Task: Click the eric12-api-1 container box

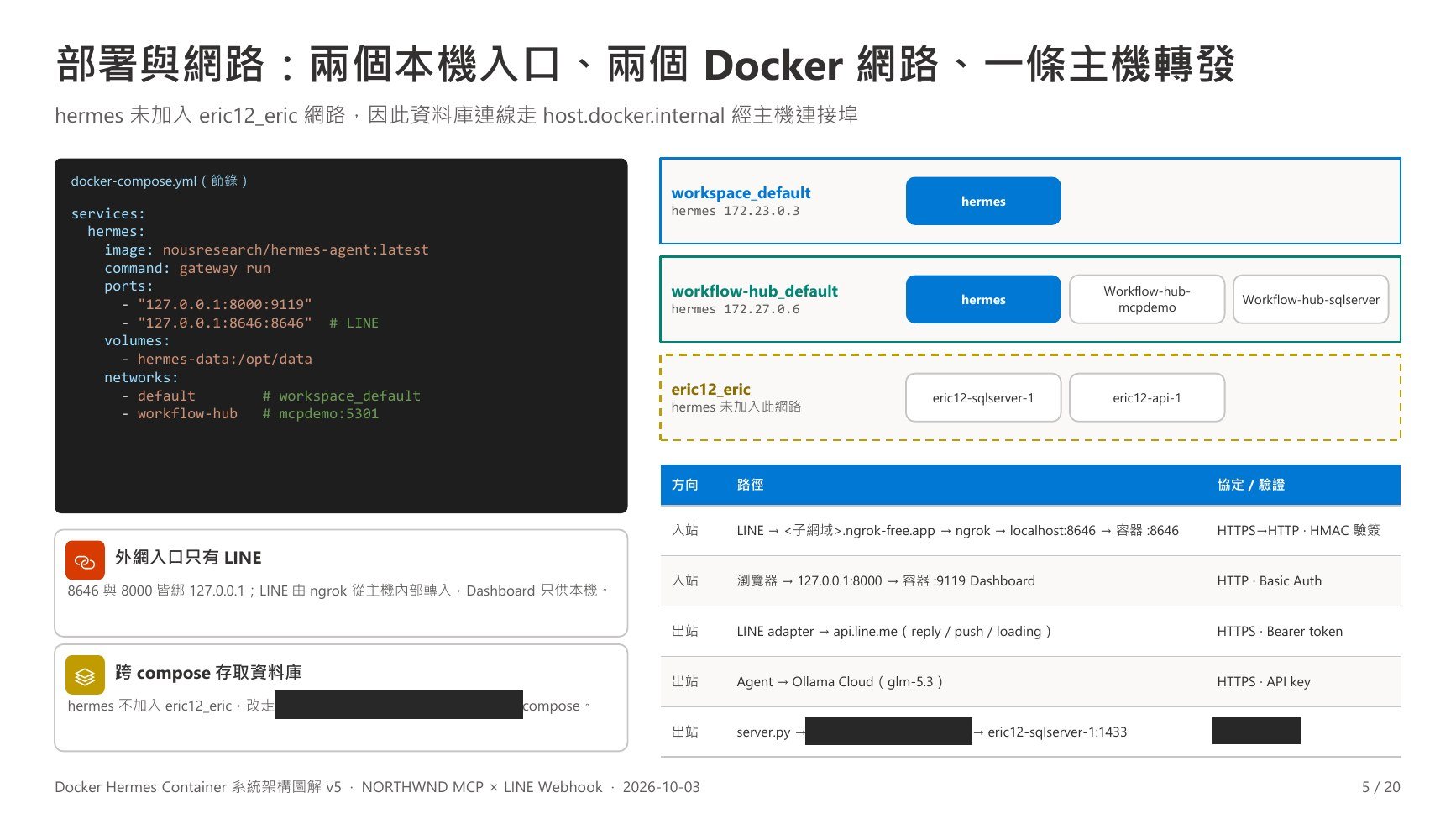Action: coord(1147,397)
